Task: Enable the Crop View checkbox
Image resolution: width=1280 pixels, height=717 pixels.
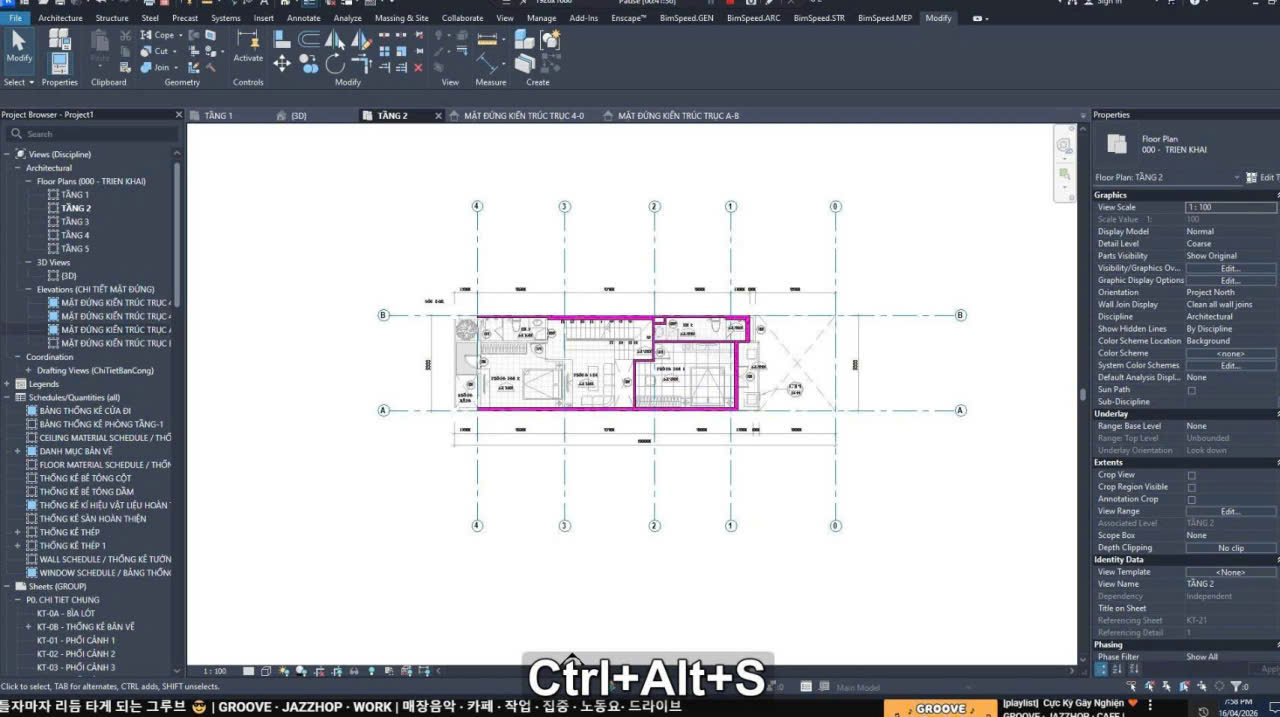Action: tap(1191, 475)
